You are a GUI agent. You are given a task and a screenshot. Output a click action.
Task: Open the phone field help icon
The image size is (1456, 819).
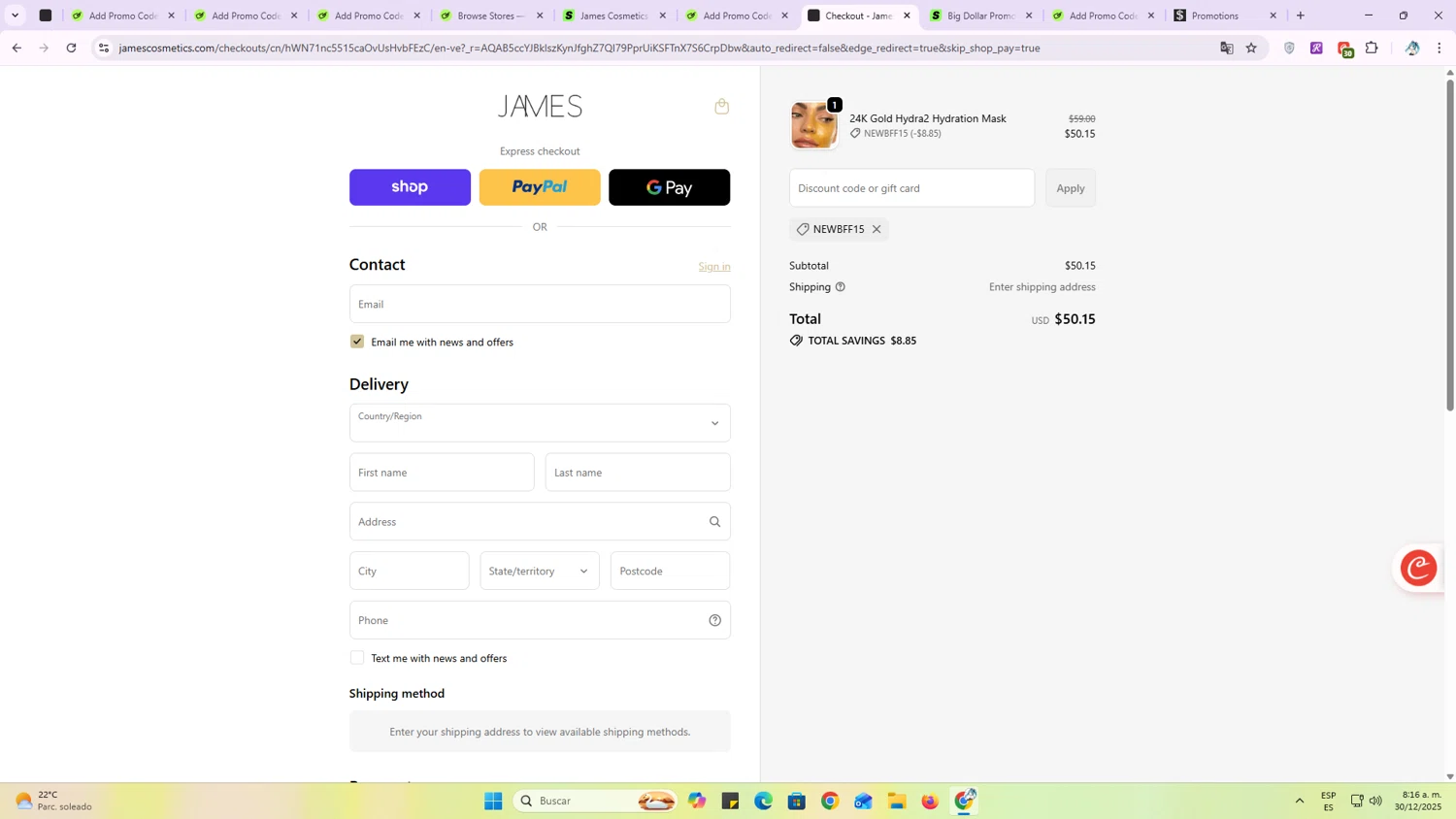[x=714, y=621]
